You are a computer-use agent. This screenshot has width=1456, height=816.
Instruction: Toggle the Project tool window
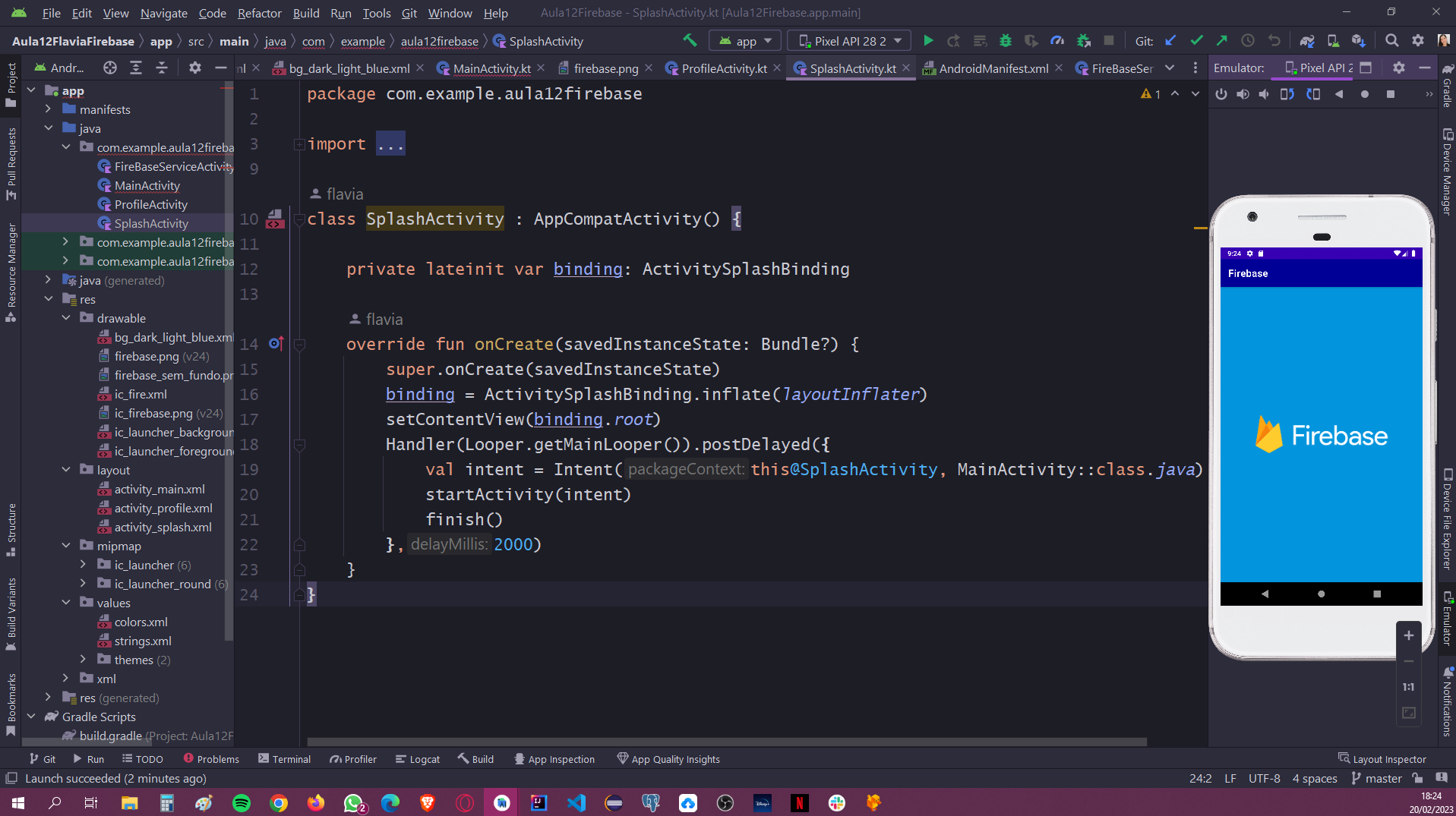point(11,85)
